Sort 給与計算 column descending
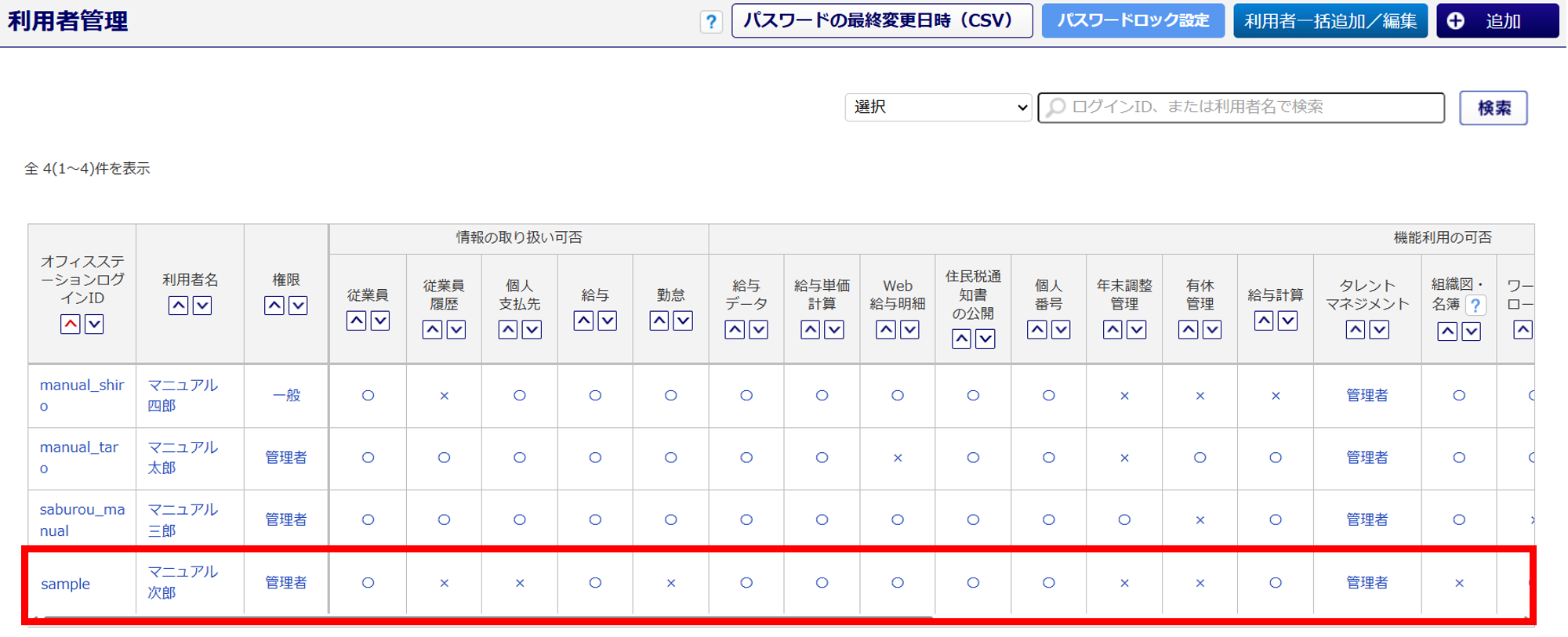Screen dimensions: 1568x637 pos(1287,320)
